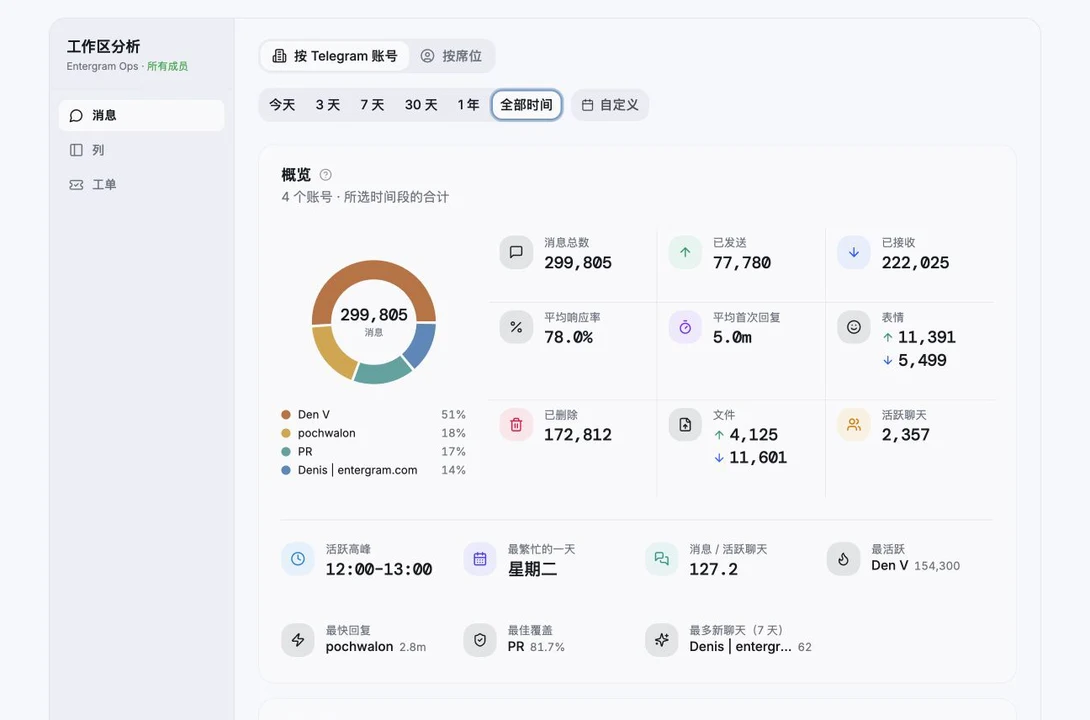The width and height of the screenshot is (1090, 720).
Task: Click the sent files count 4,125
Action: (x=754, y=435)
